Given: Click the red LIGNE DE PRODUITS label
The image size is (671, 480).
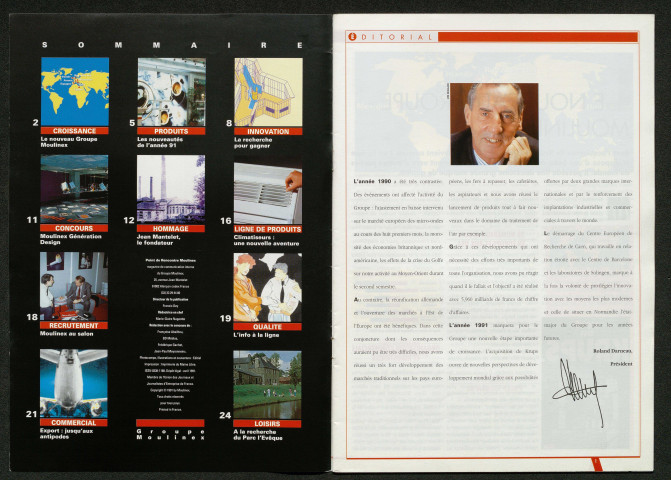Looking at the screenshot, I should coord(268,228).
